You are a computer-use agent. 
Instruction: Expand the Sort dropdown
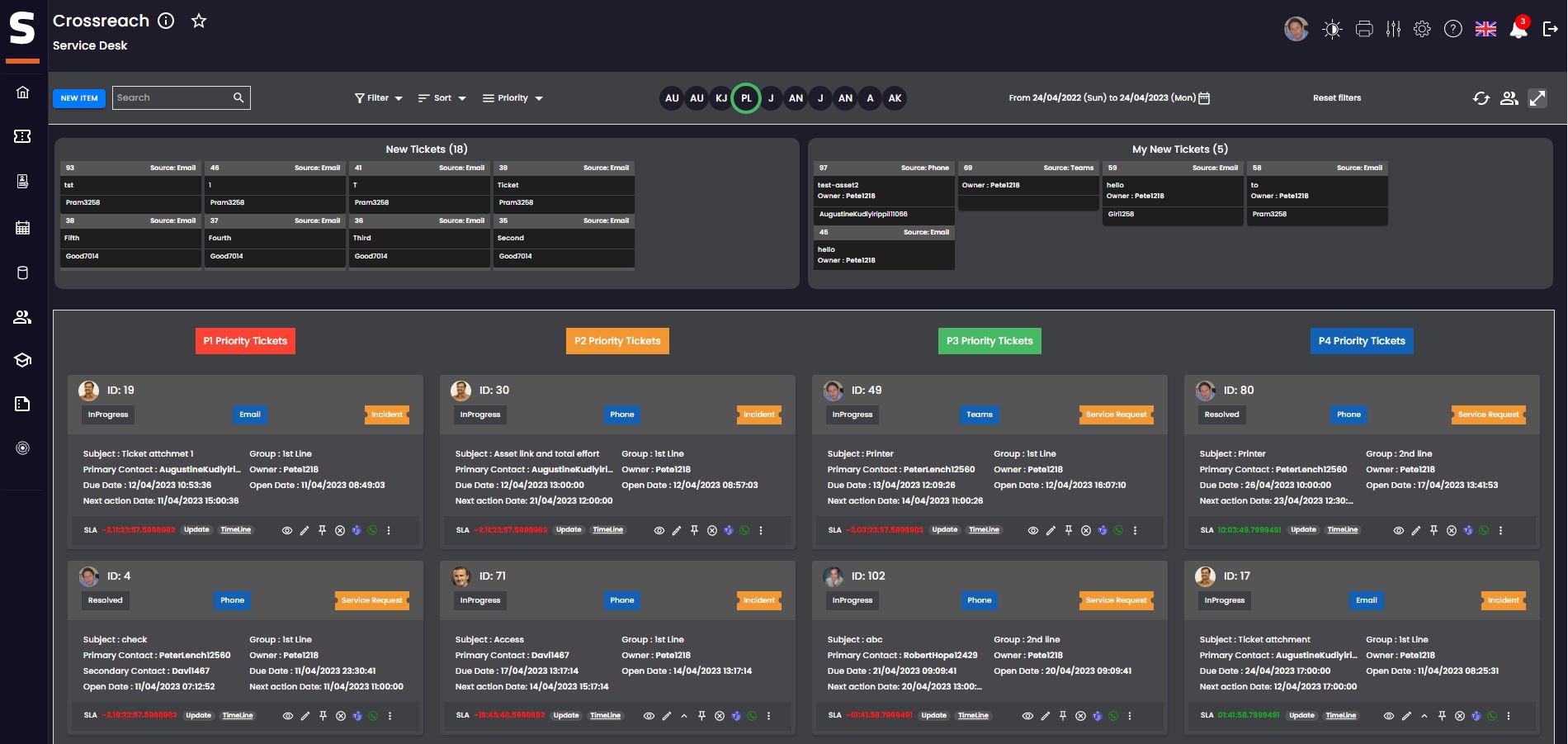pyautogui.click(x=442, y=97)
